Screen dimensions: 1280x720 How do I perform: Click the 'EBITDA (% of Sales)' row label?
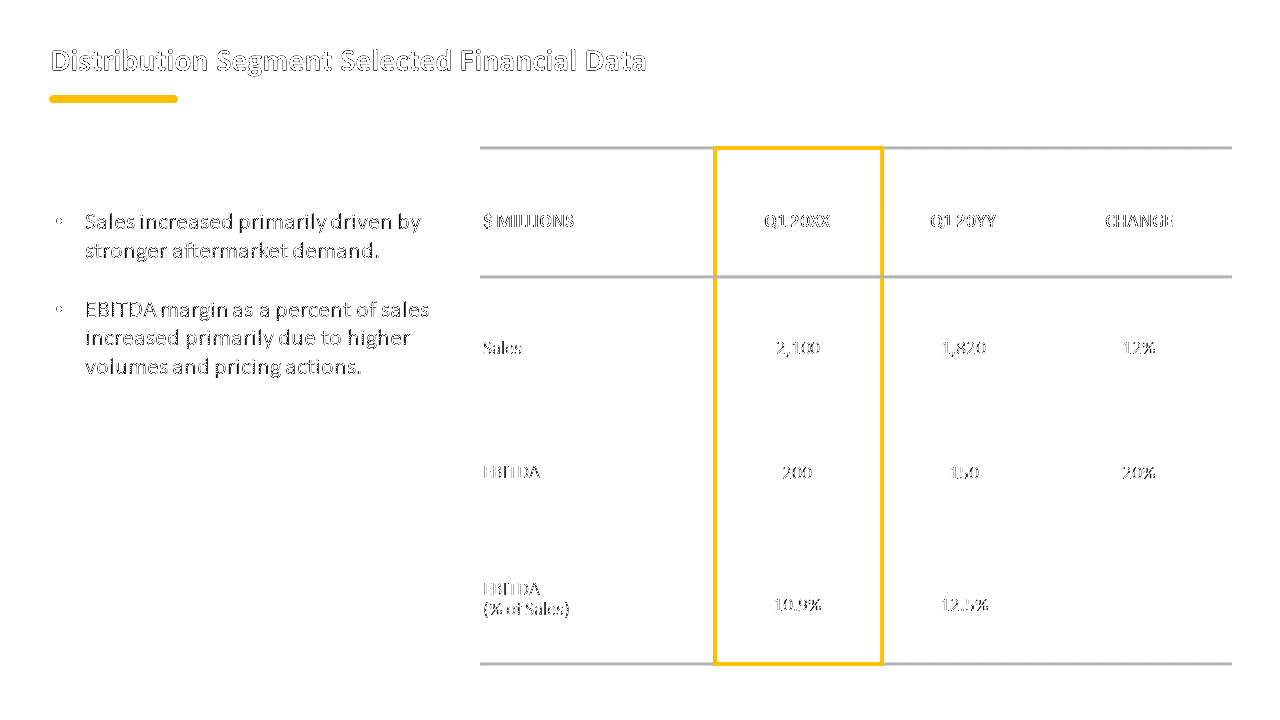pos(526,599)
